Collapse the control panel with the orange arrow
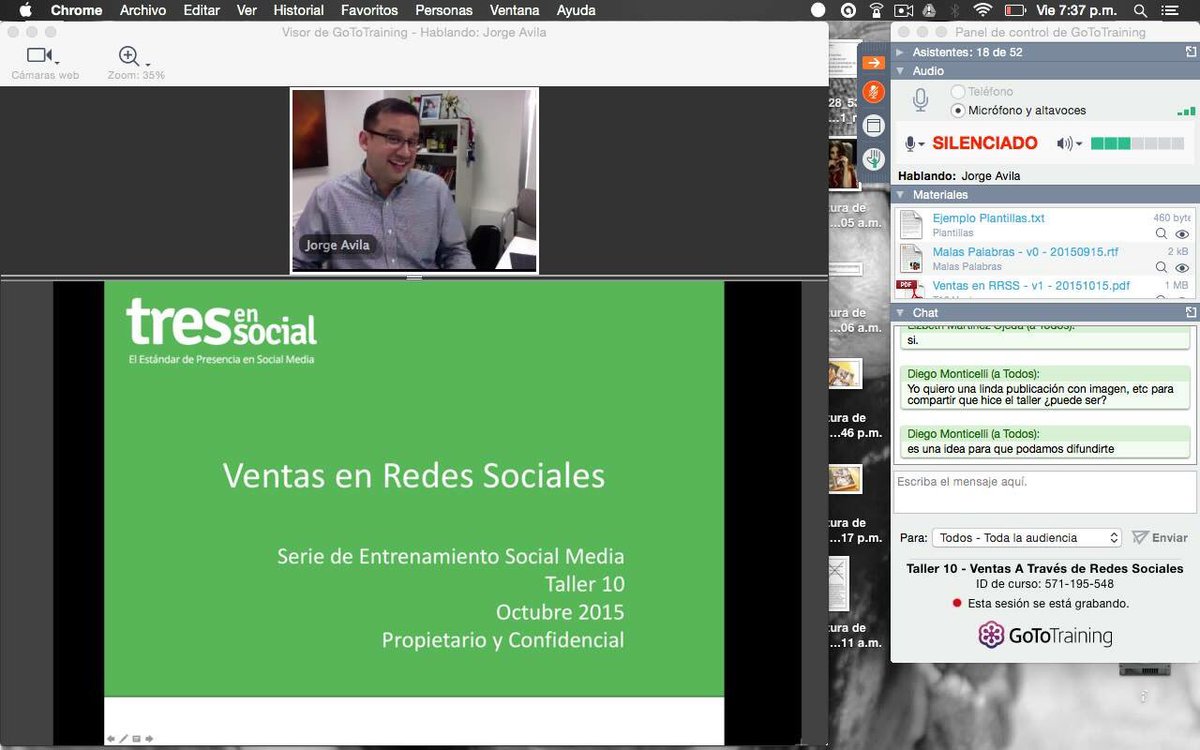This screenshot has height=750, width=1200. tap(873, 63)
